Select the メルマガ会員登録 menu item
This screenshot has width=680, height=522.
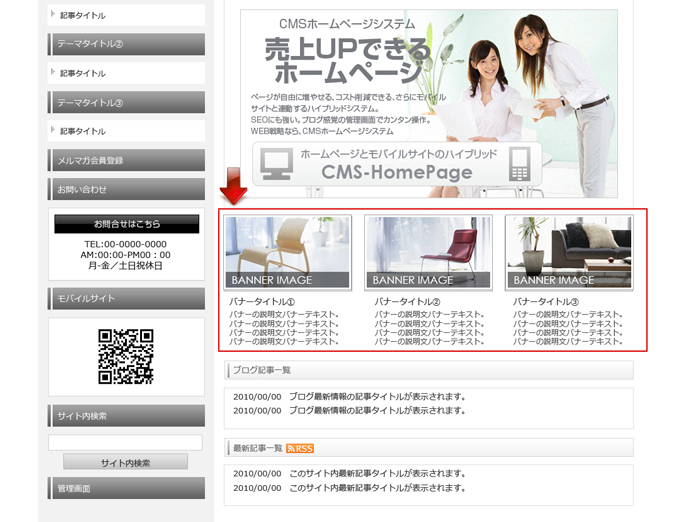click(126, 160)
